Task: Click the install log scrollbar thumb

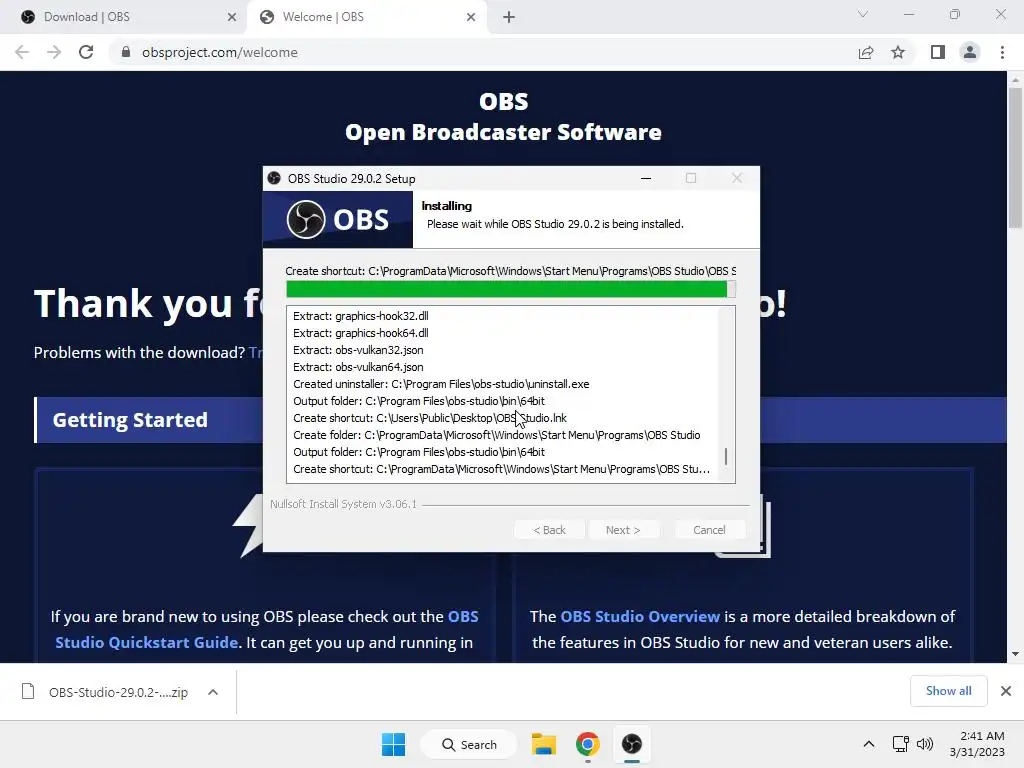Action: click(x=726, y=456)
